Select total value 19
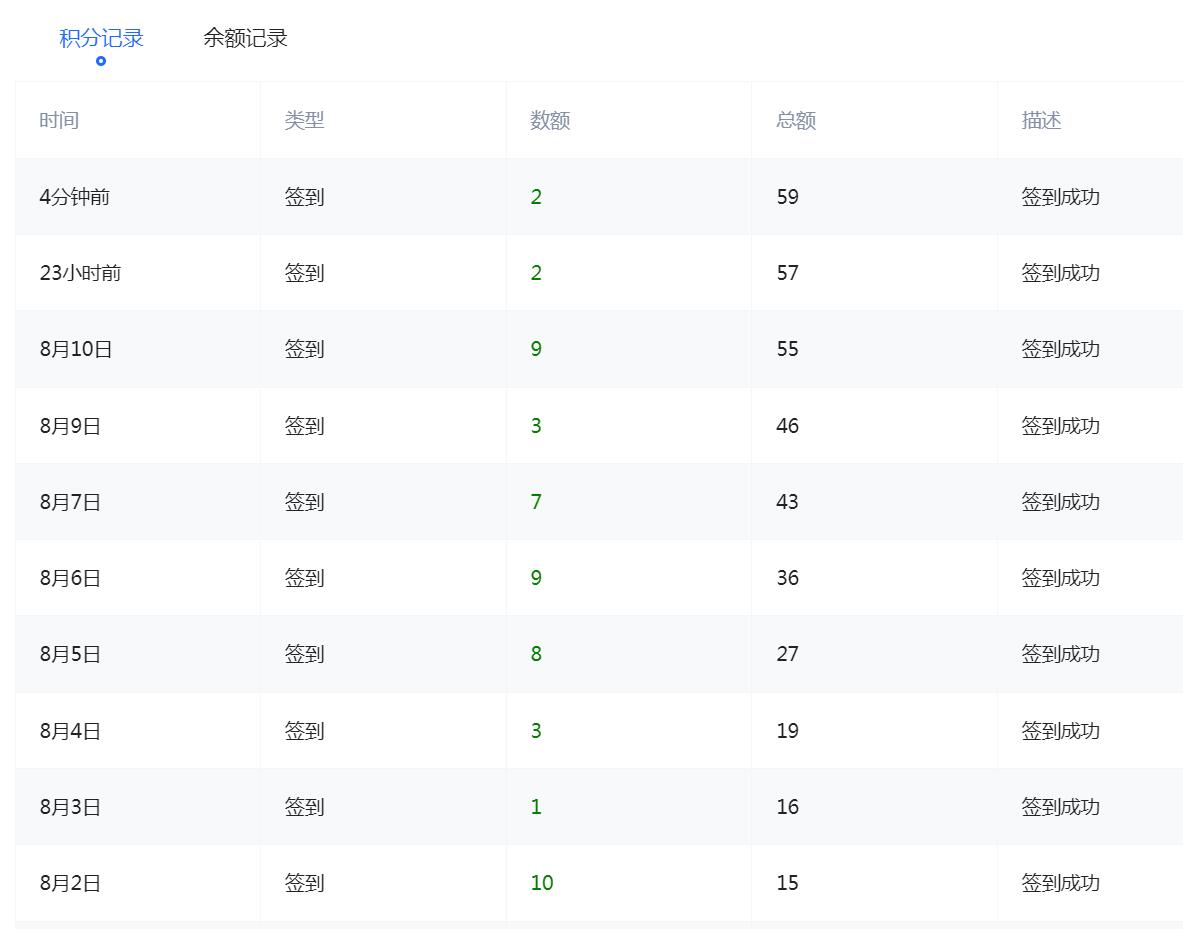Image resolution: width=1183 pixels, height=929 pixels. [788, 731]
